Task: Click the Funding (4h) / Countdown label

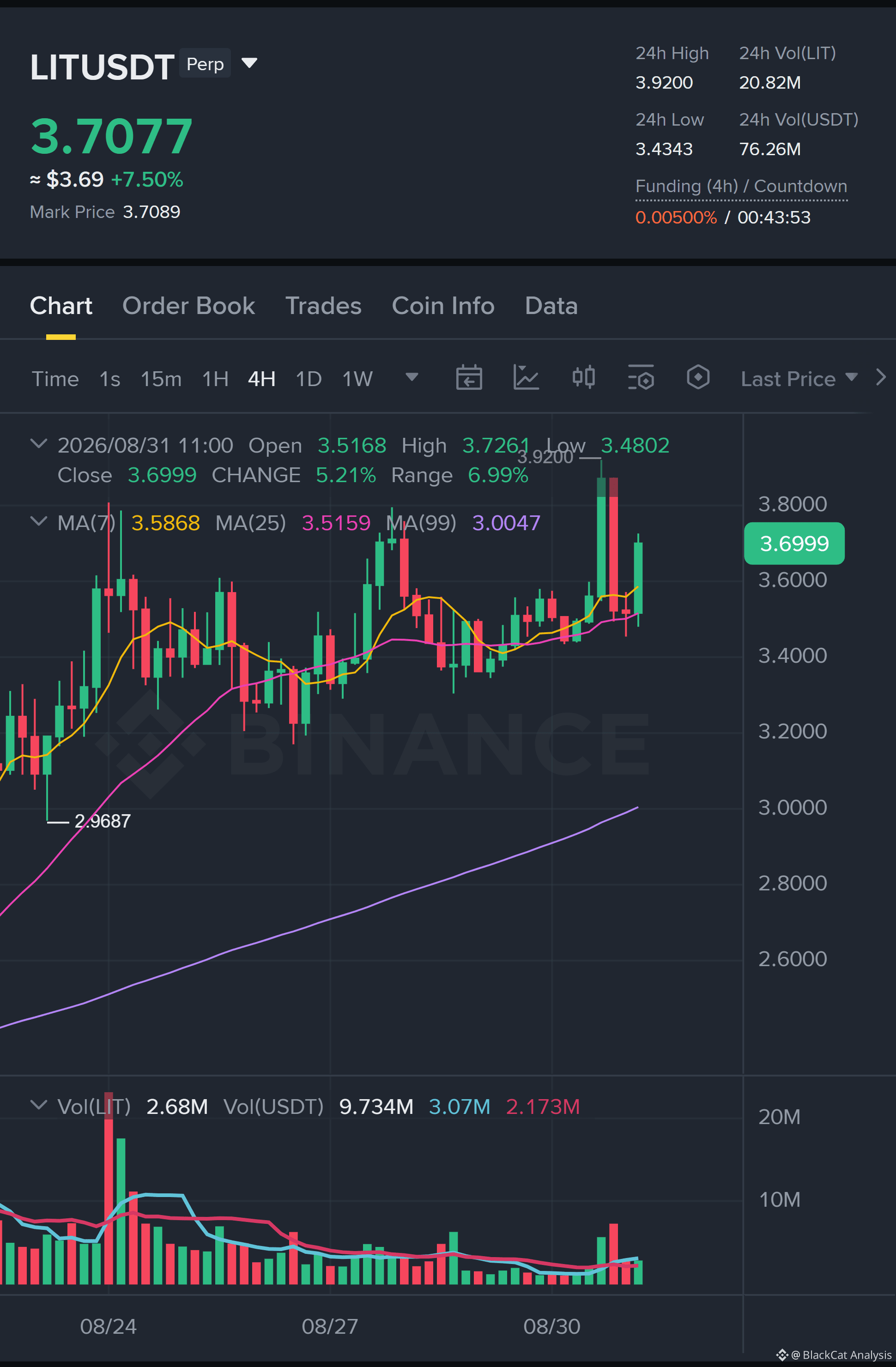Action: (x=741, y=187)
